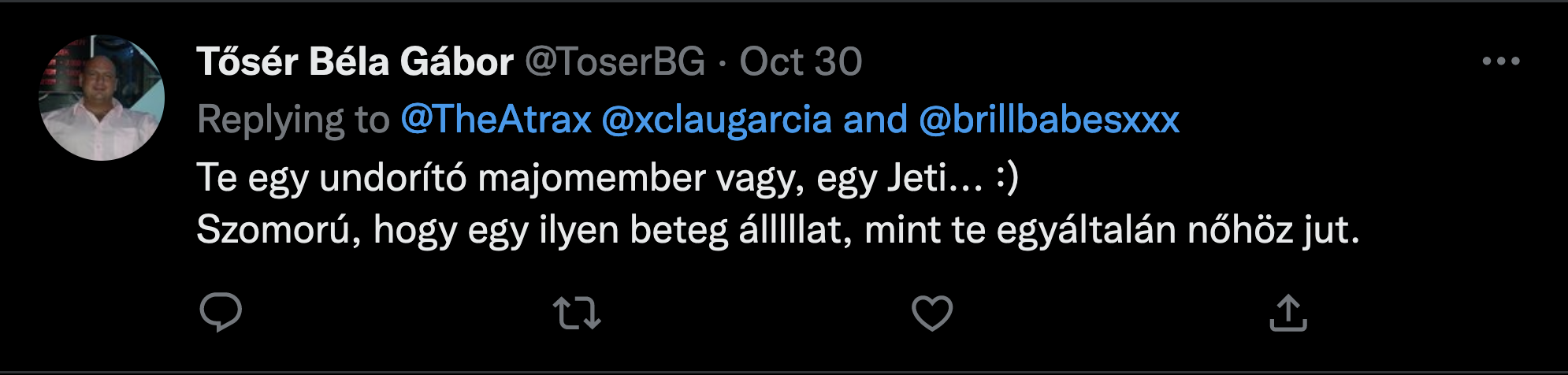Click the word "Jeti" in the tweet

point(916,177)
